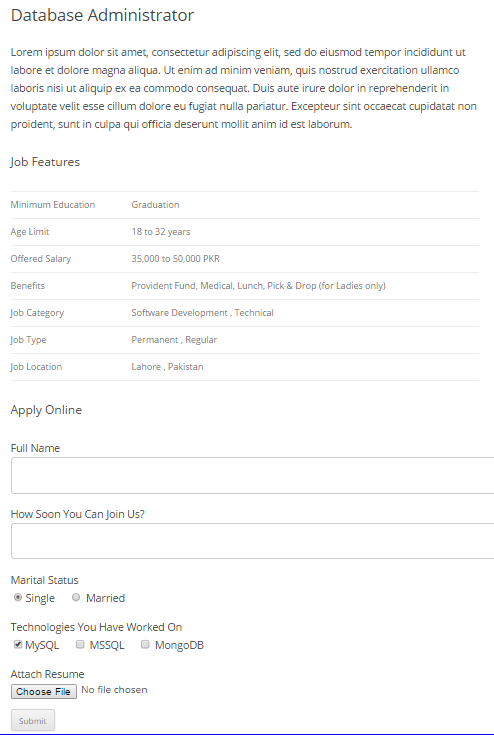This screenshot has width=494, height=735.
Task: Focus the How Soon You Can Join Us field
Action: click(x=253, y=541)
